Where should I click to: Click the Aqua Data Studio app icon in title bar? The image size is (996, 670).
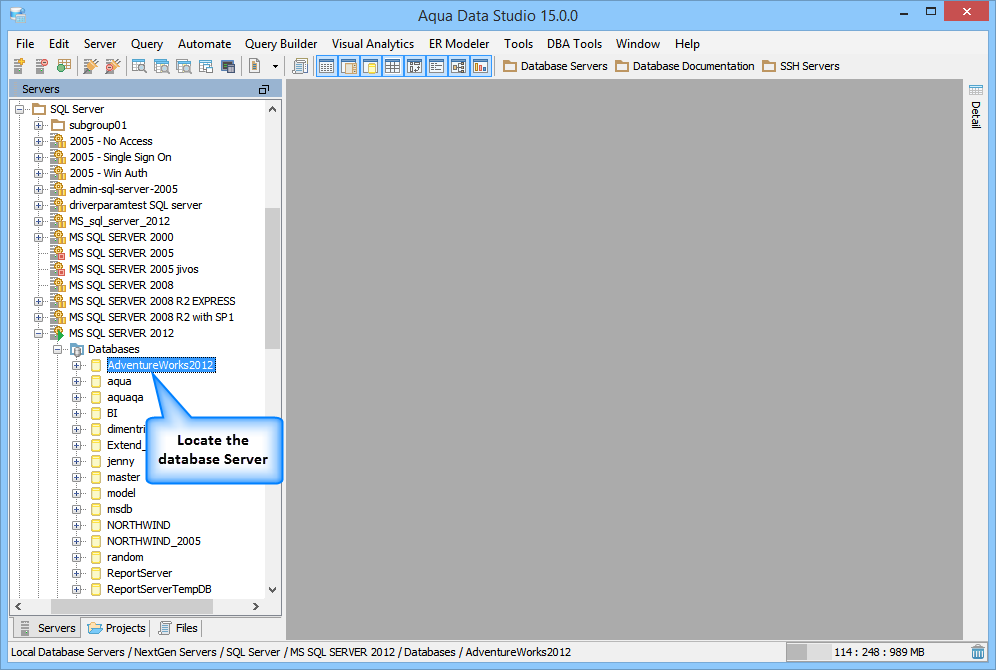tap(18, 15)
